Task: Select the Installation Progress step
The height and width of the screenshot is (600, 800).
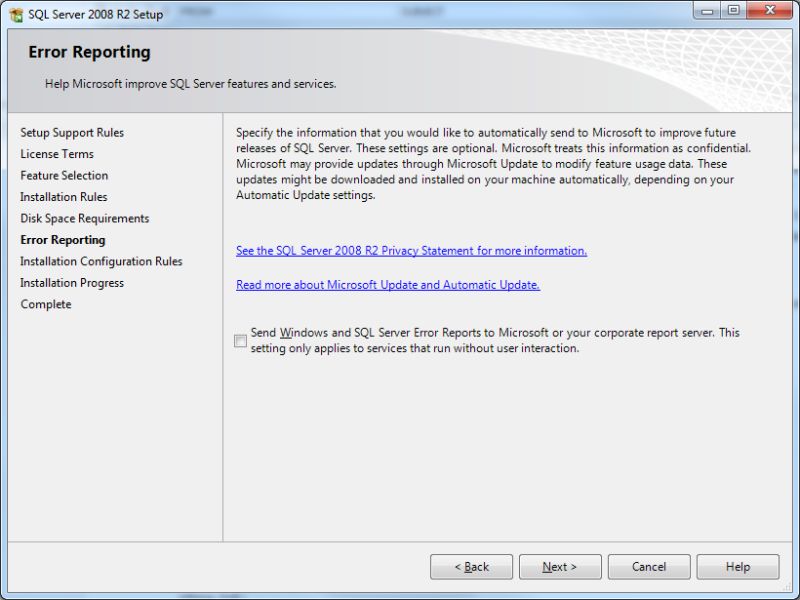Action: coord(71,283)
